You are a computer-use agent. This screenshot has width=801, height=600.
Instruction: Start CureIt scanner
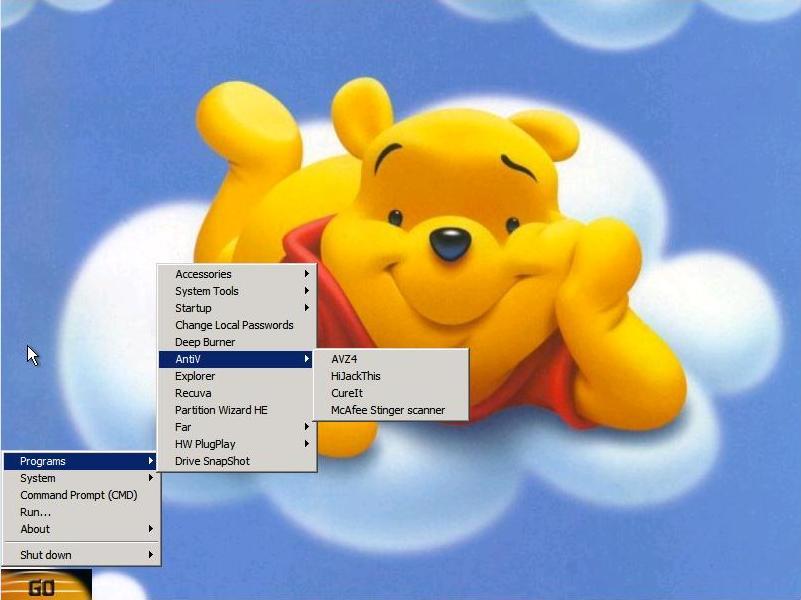pyautogui.click(x=347, y=393)
